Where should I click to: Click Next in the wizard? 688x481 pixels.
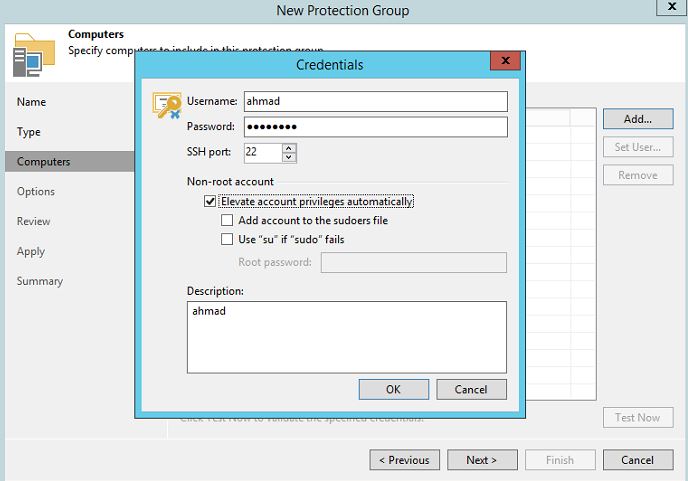point(480,460)
